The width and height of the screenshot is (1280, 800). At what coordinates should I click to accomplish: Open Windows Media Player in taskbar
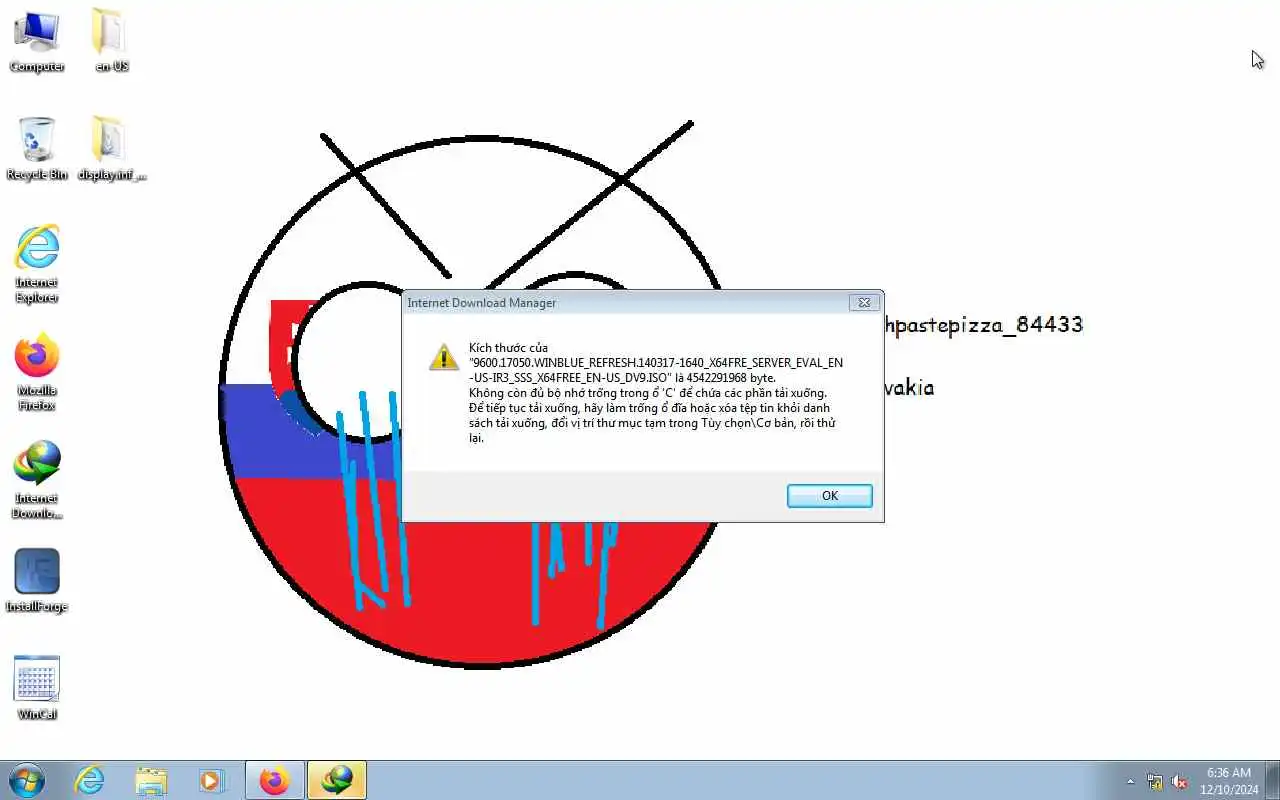coord(211,780)
